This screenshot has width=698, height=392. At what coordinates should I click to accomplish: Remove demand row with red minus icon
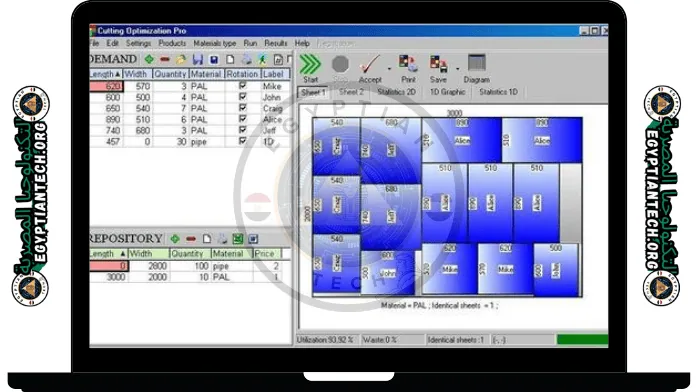[x=165, y=59]
